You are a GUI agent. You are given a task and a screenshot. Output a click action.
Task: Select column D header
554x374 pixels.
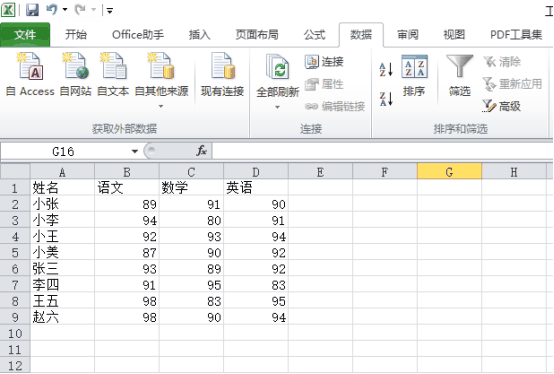pos(256,172)
